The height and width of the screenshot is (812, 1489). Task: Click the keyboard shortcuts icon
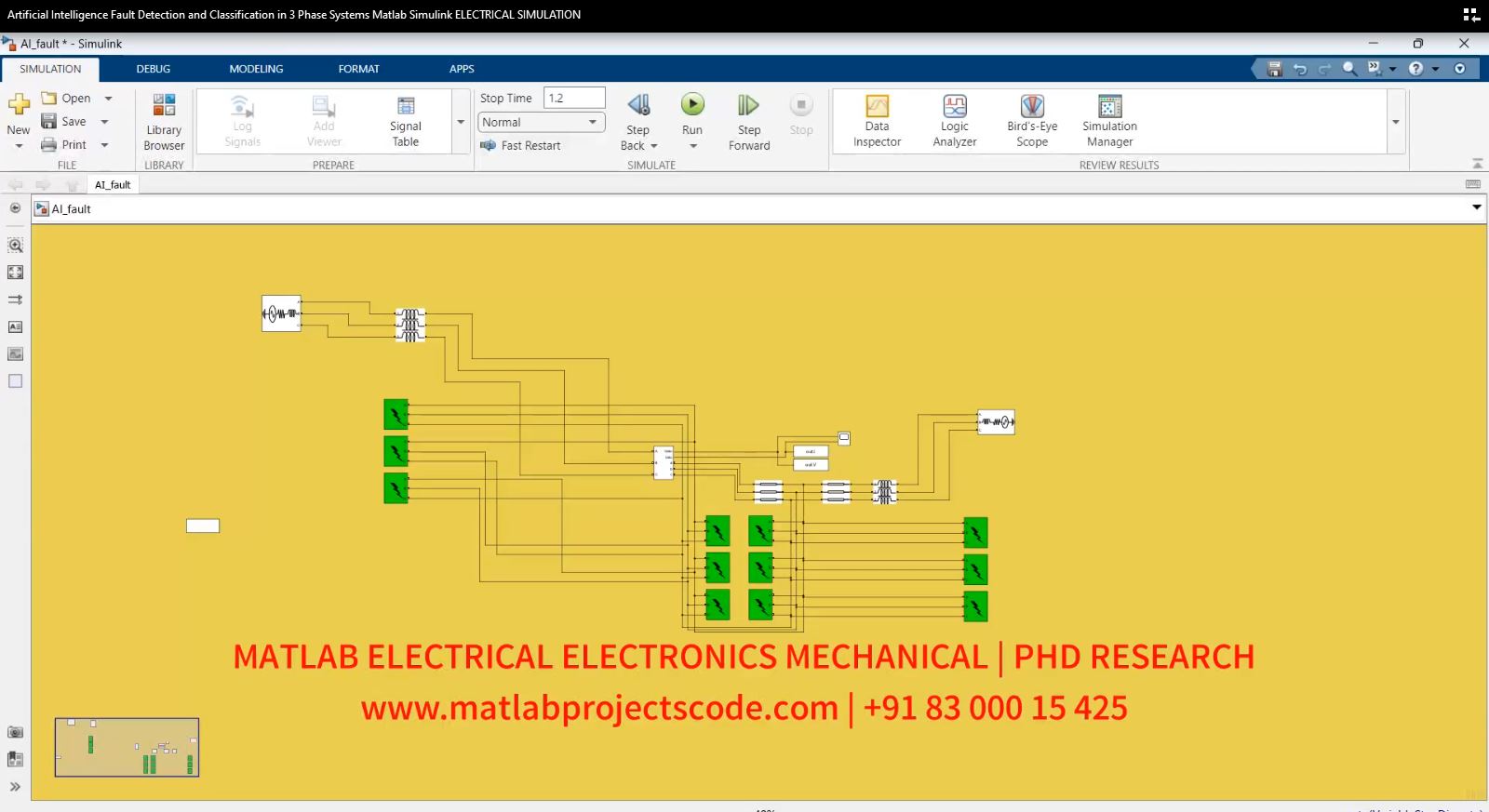pyautogui.click(x=1473, y=184)
